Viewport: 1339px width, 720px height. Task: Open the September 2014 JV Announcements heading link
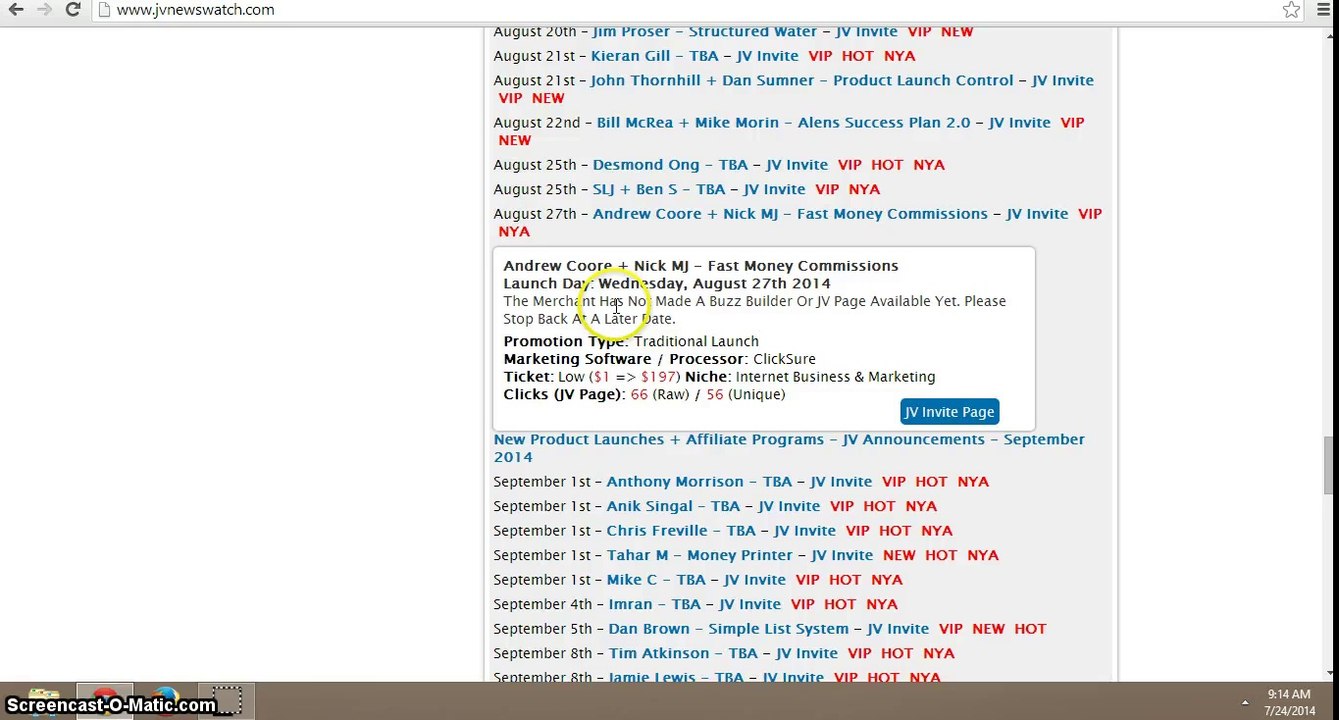coord(789,448)
